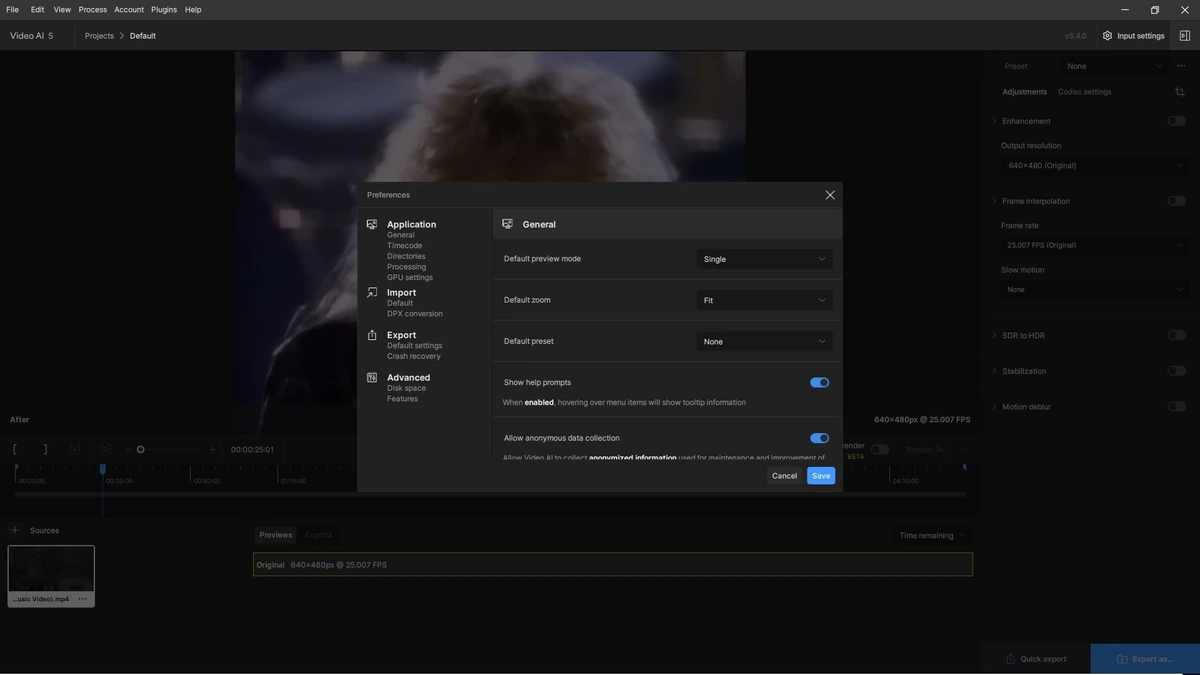1200x675 pixels.
Task: Open the Plugins menu
Action: (x=164, y=10)
